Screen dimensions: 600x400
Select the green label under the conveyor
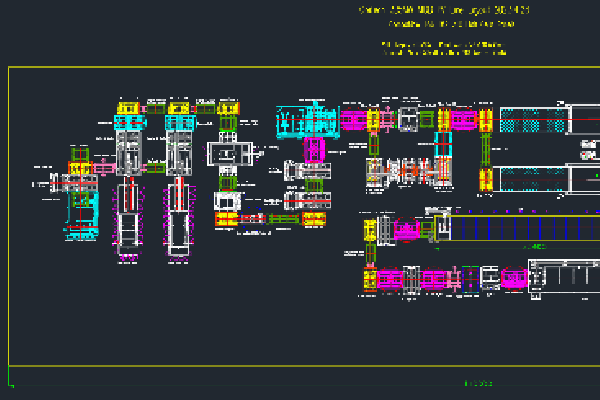click(536, 246)
